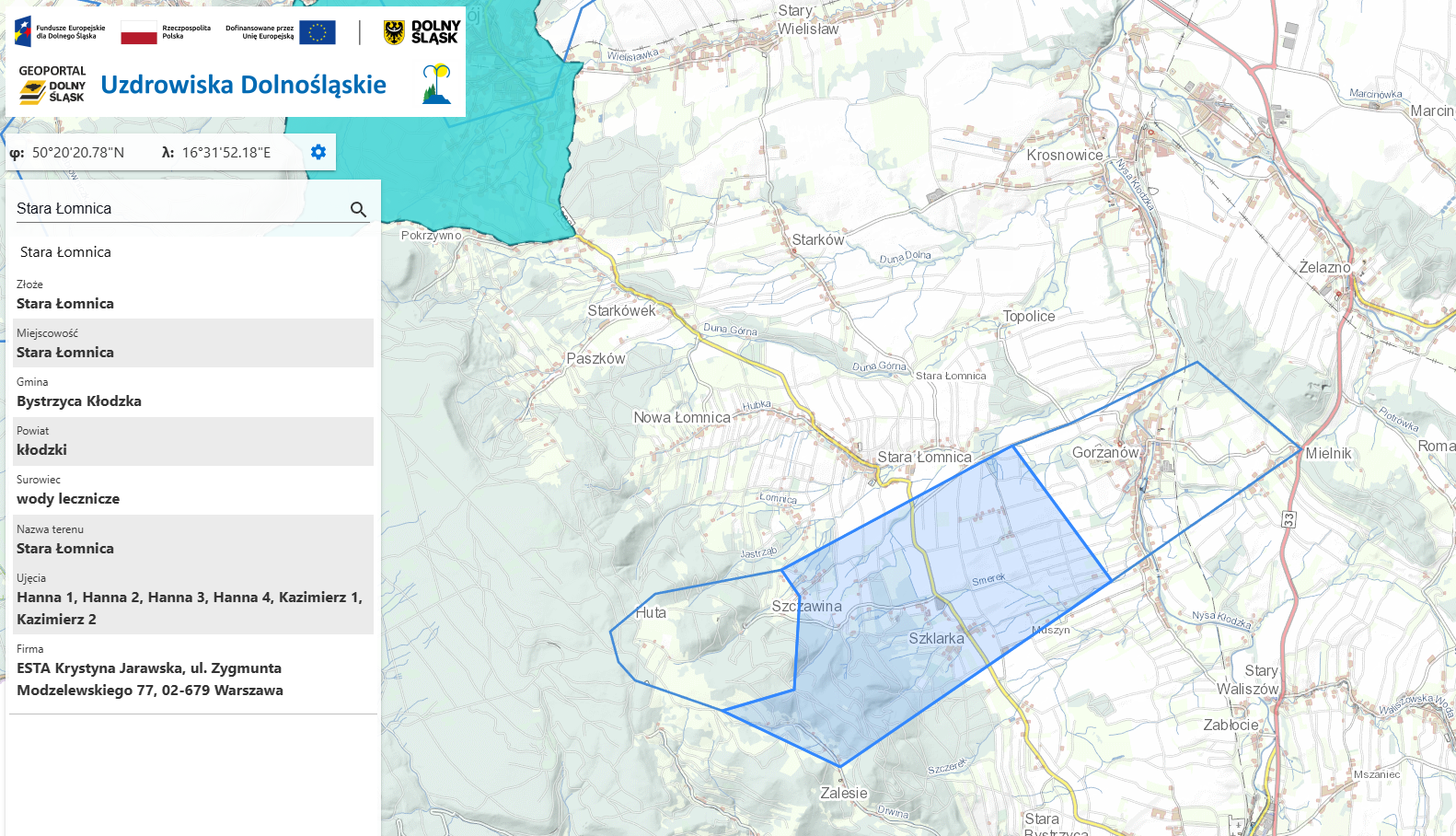Click the Fundusze Europejskie logo
The height and width of the screenshot is (836, 1456).
tap(61, 32)
